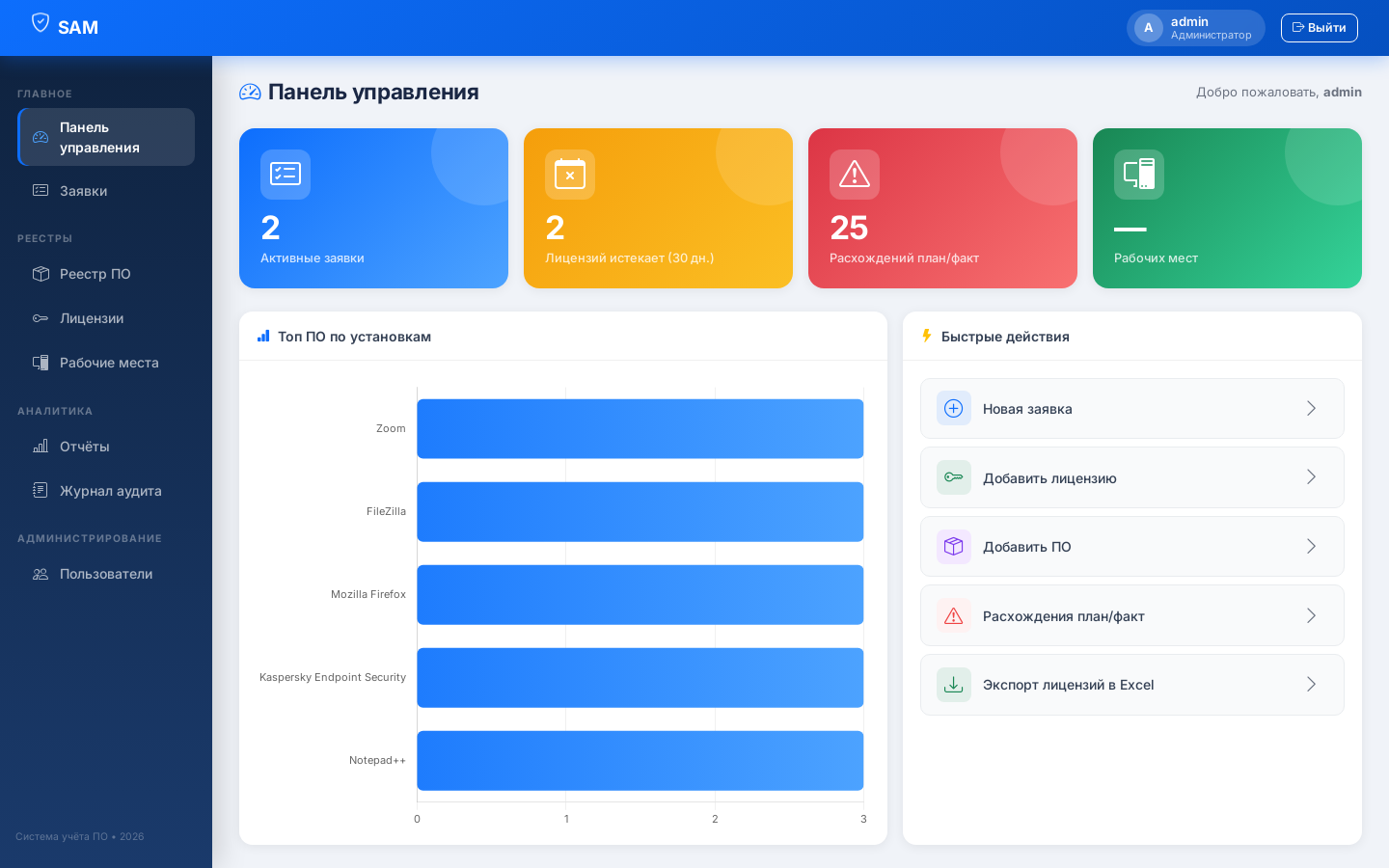Click the lightning icon by Быстрые действия
The width and height of the screenshot is (1389, 868).
click(927, 336)
